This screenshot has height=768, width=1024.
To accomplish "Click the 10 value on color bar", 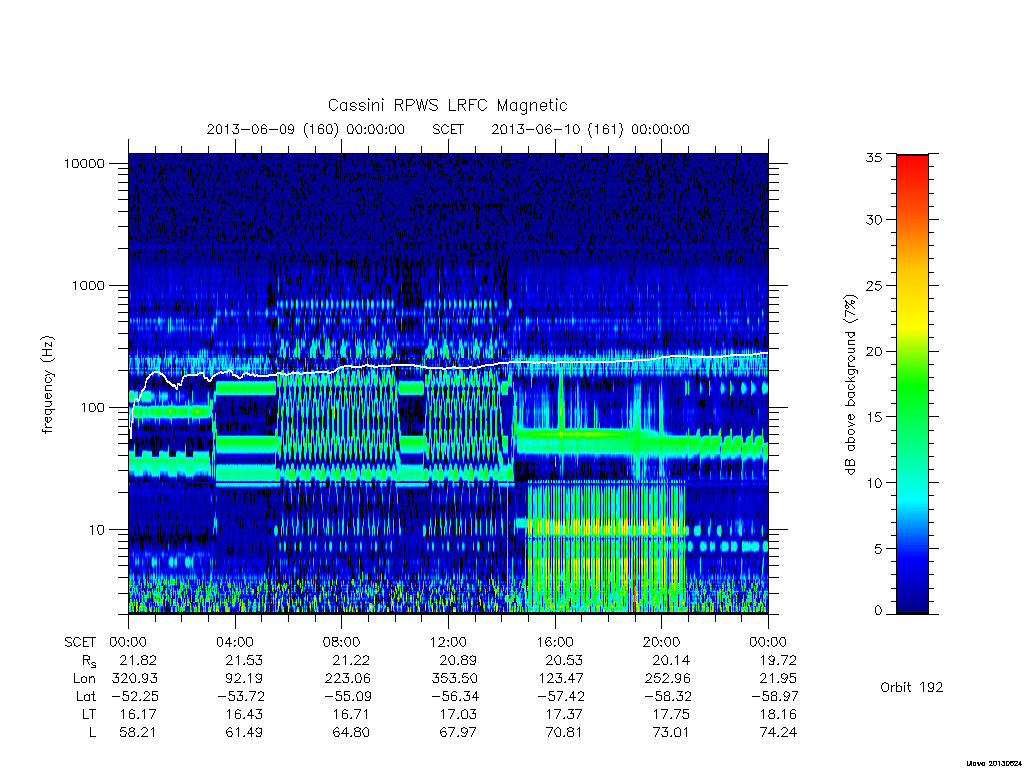I will coord(873,483).
